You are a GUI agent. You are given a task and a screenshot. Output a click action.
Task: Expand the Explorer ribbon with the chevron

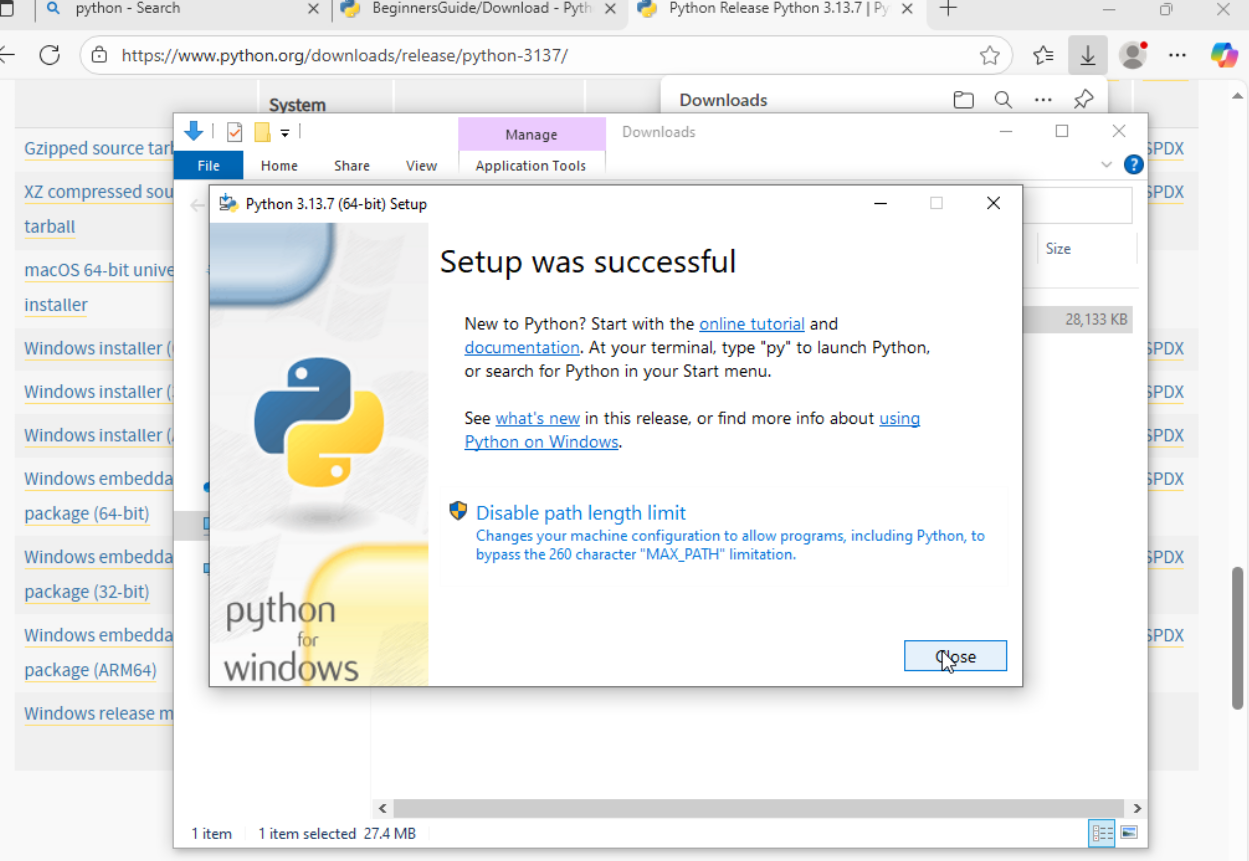pyautogui.click(x=1106, y=165)
